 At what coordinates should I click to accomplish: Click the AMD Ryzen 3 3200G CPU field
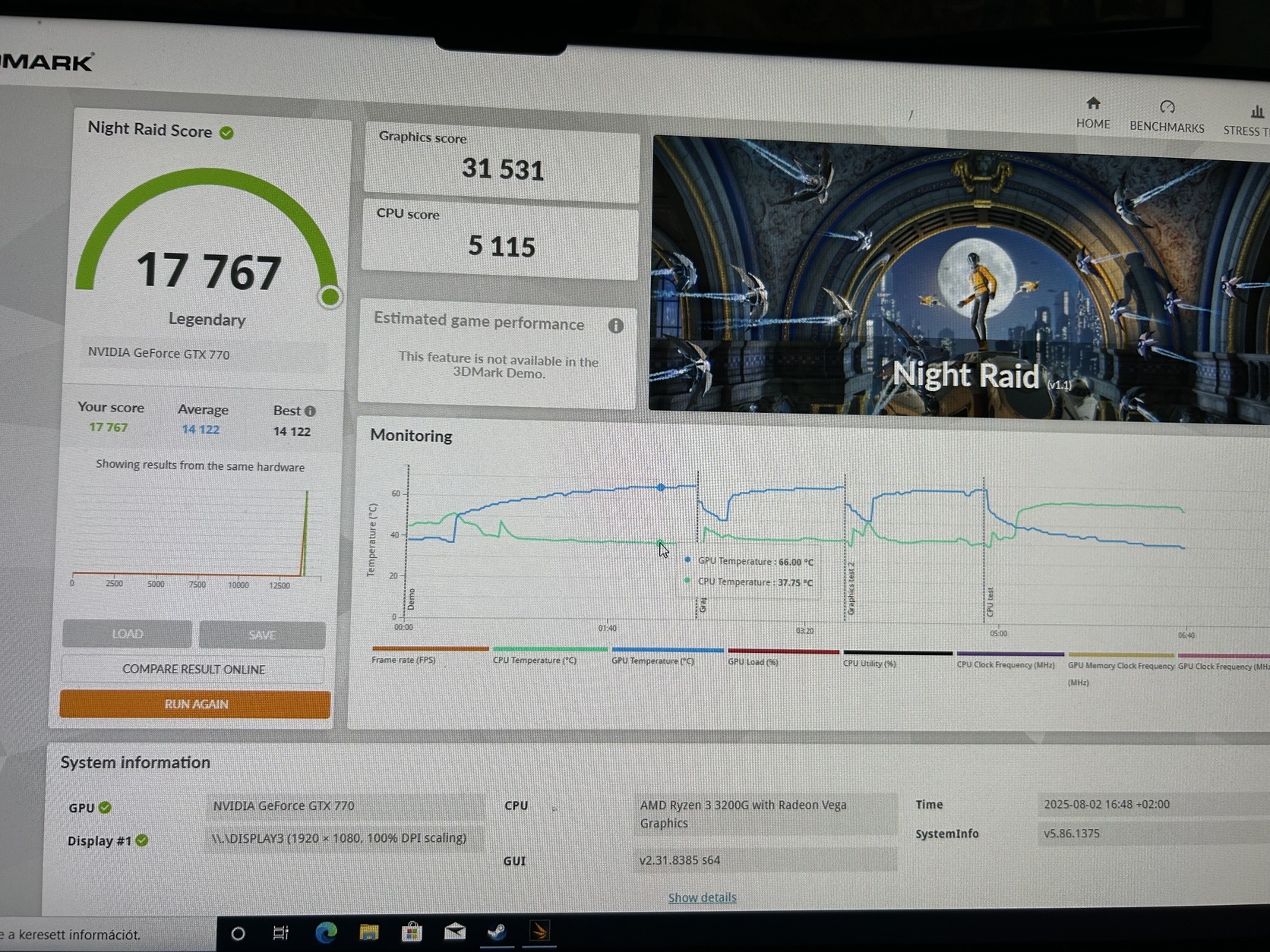click(765, 814)
